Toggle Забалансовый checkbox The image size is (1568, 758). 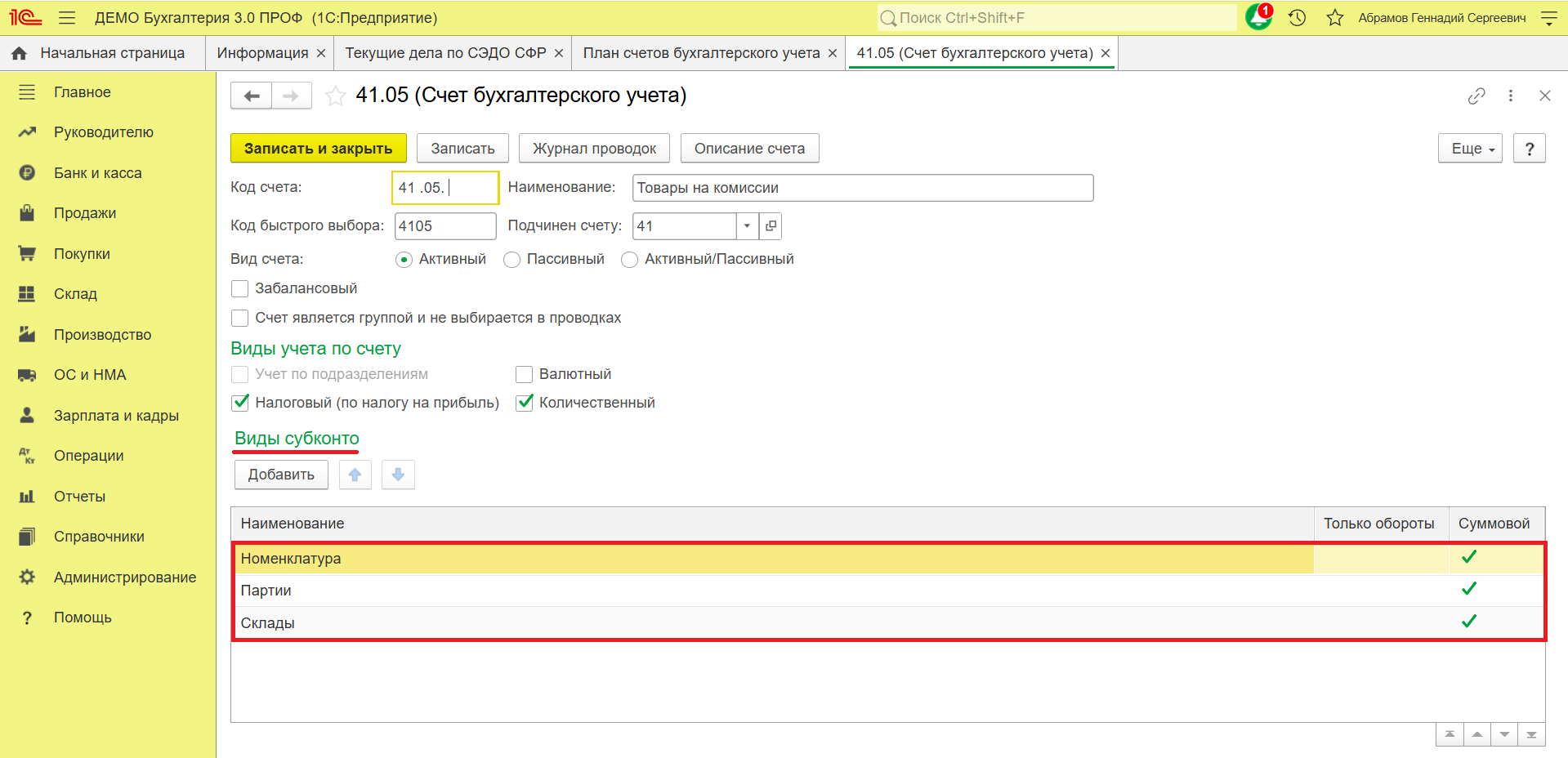[x=239, y=288]
